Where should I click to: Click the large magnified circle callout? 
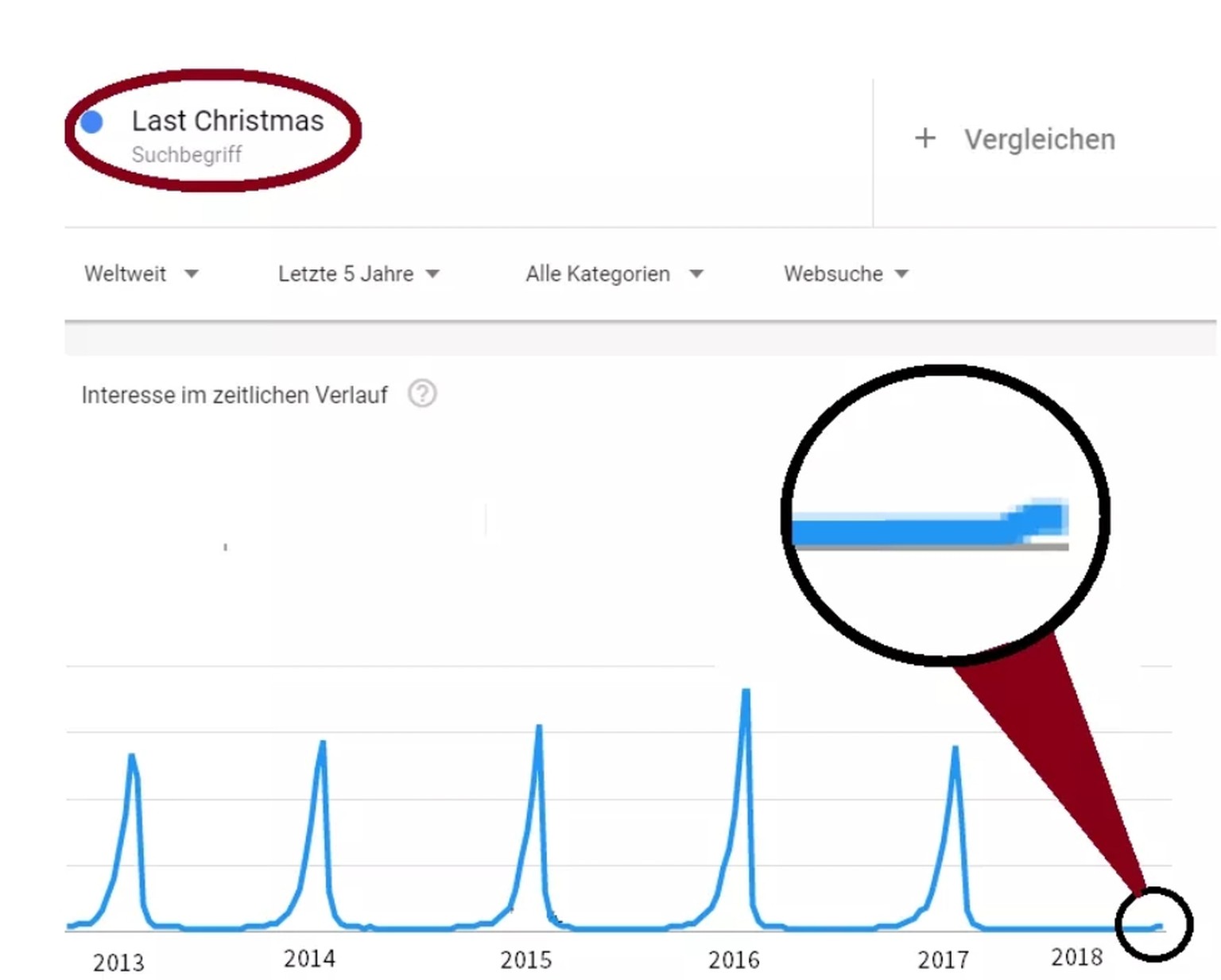pos(945,514)
